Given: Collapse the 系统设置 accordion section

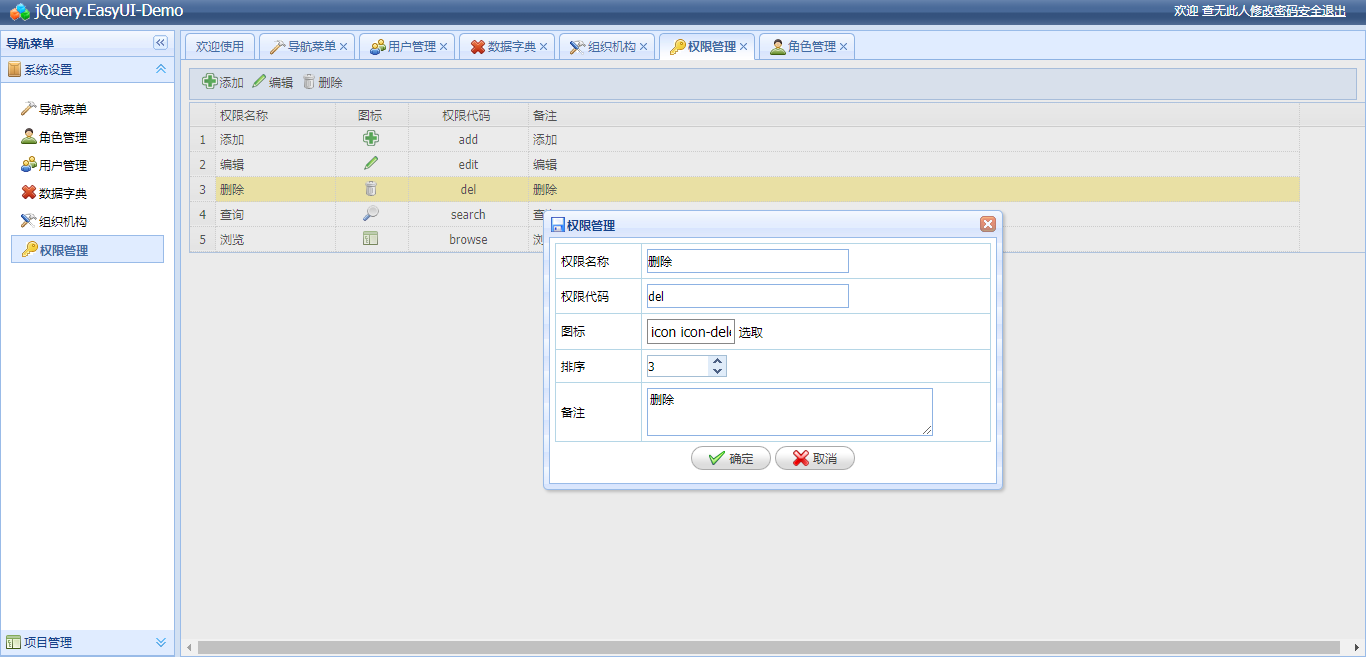Looking at the screenshot, I should pyautogui.click(x=160, y=69).
